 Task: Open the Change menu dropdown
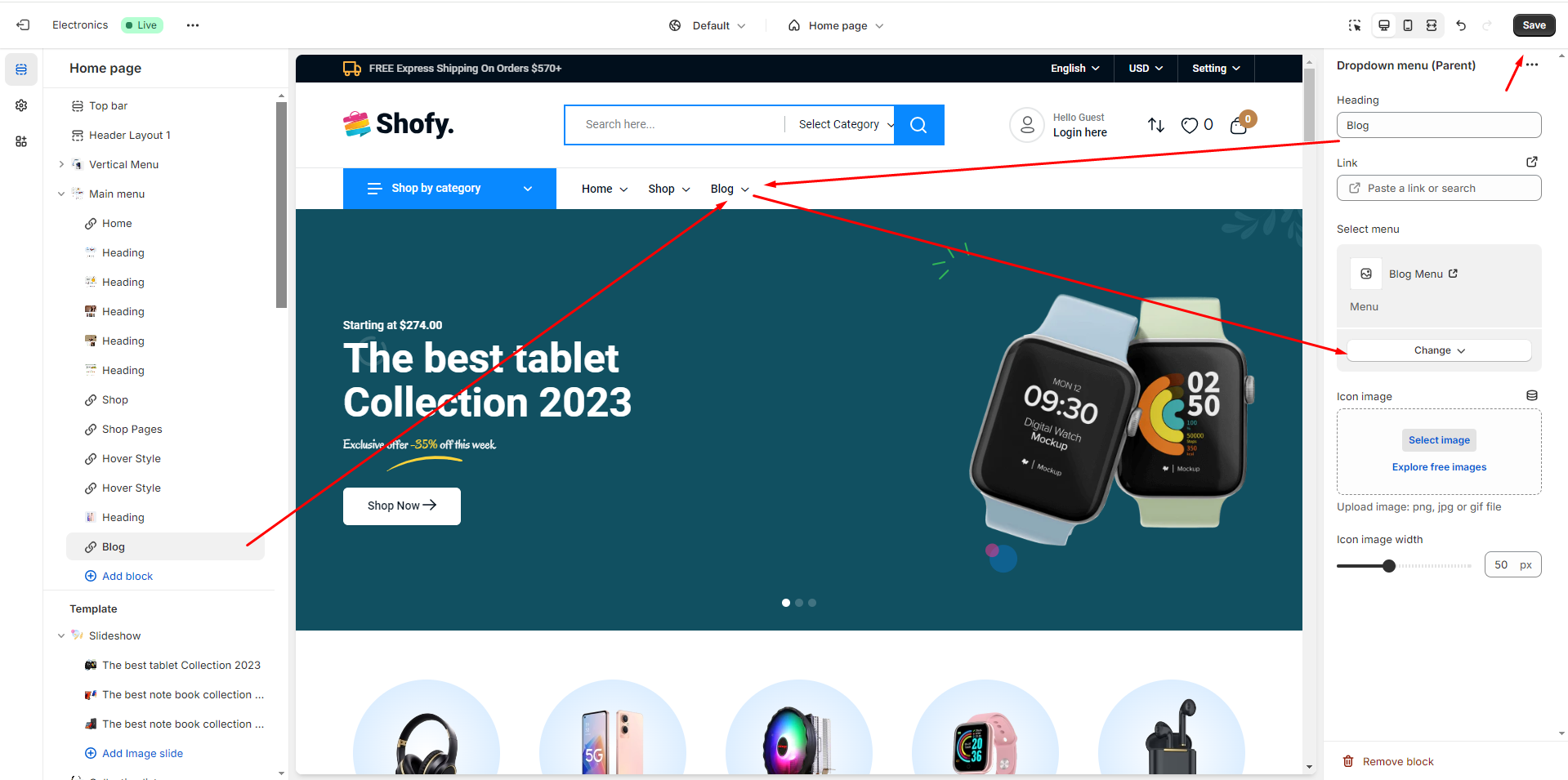click(1439, 350)
